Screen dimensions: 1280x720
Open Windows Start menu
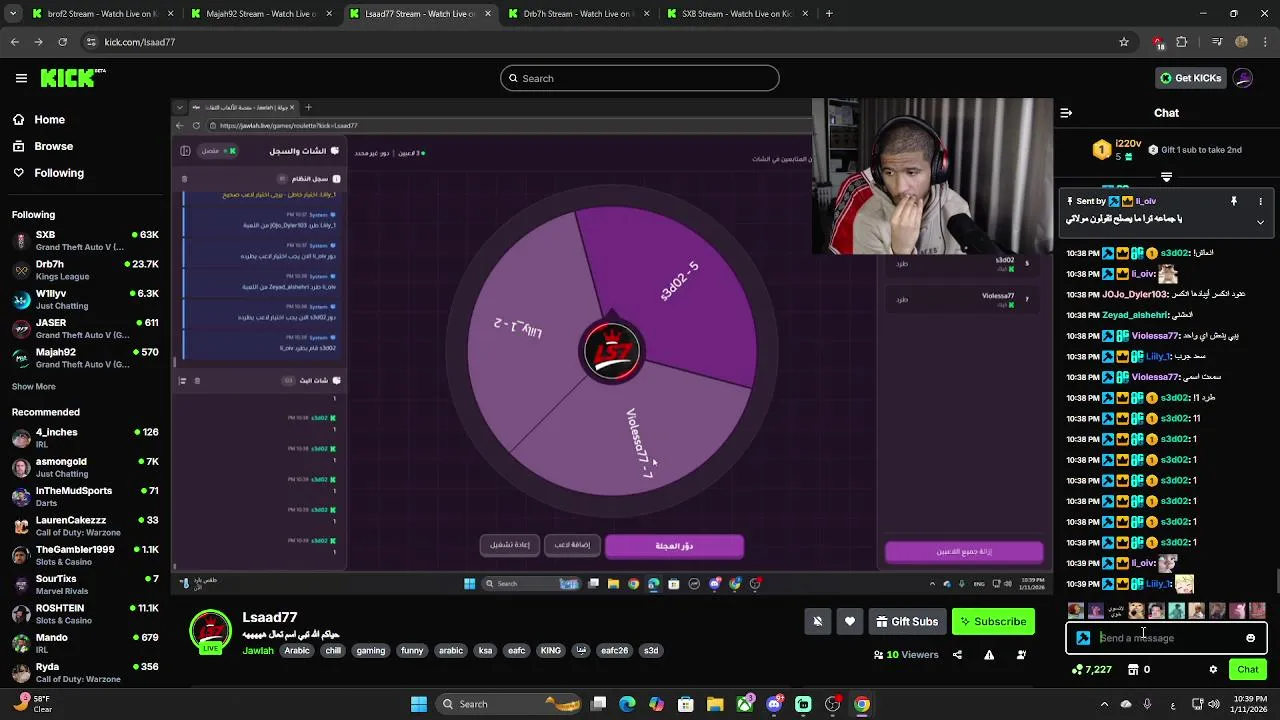tap(419, 704)
